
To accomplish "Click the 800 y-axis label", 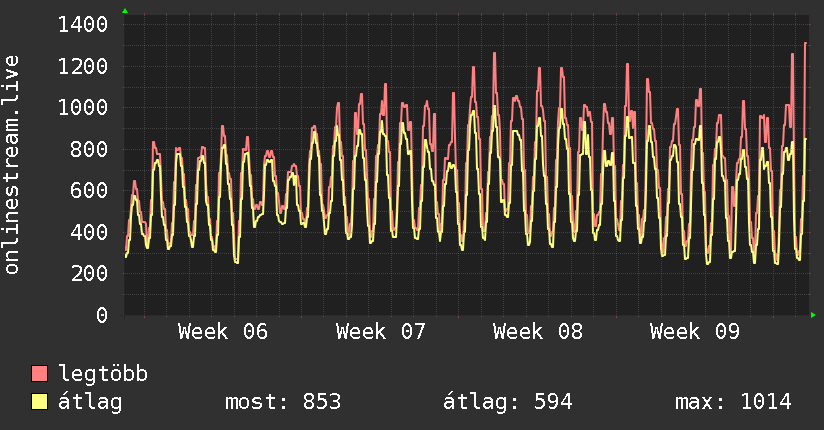I will (90, 150).
